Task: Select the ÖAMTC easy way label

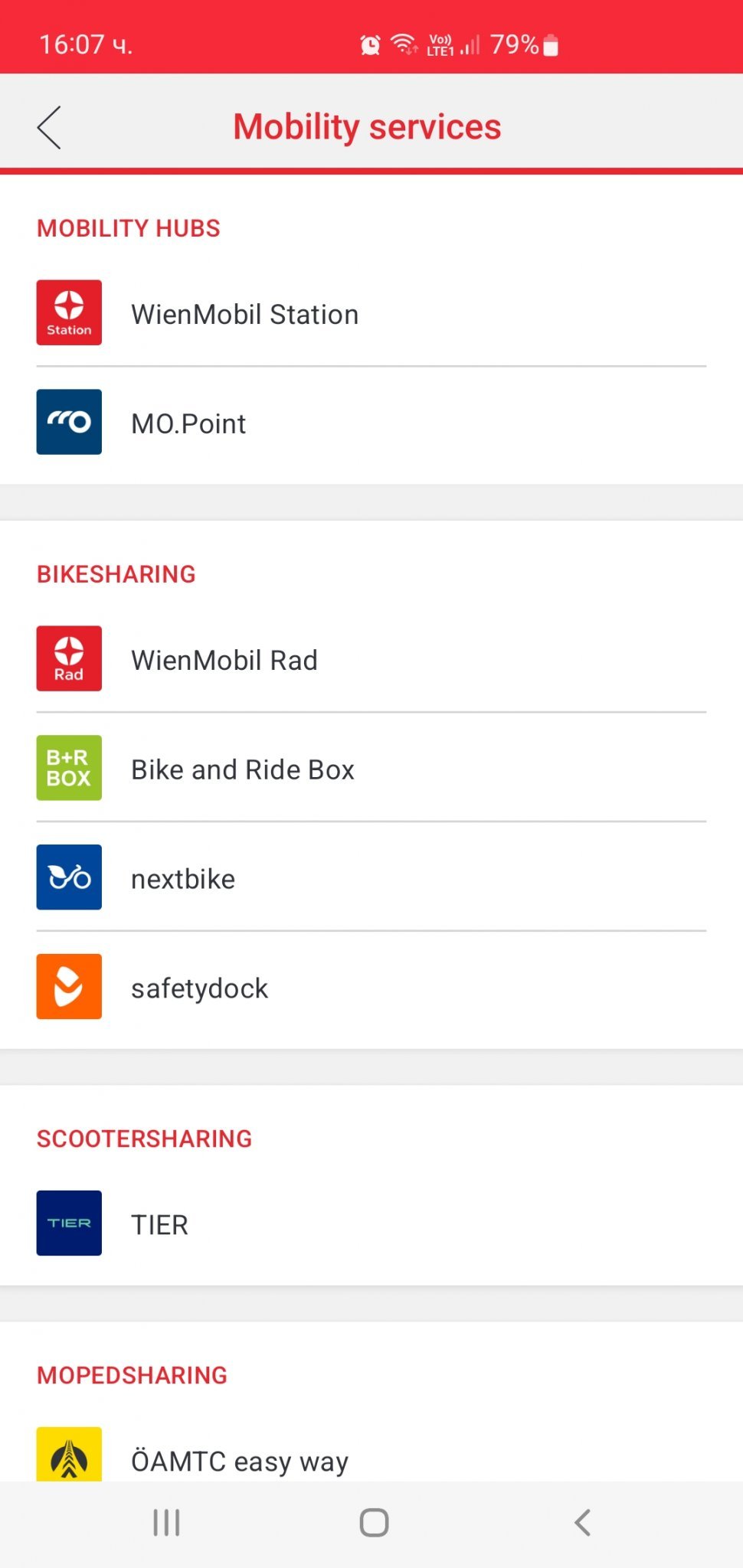Action: (240, 1462)
